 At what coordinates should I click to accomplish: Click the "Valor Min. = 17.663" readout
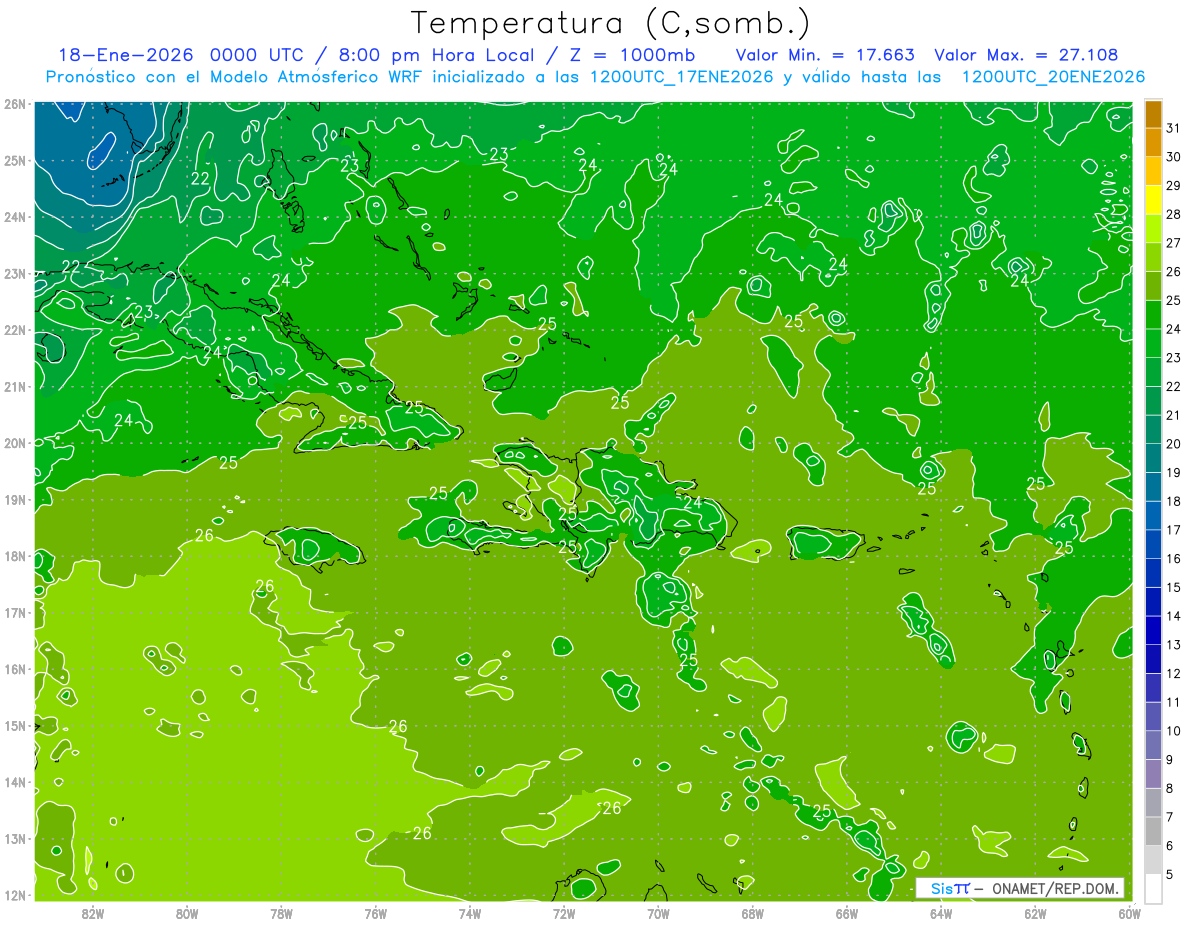[x=825, y=55]
